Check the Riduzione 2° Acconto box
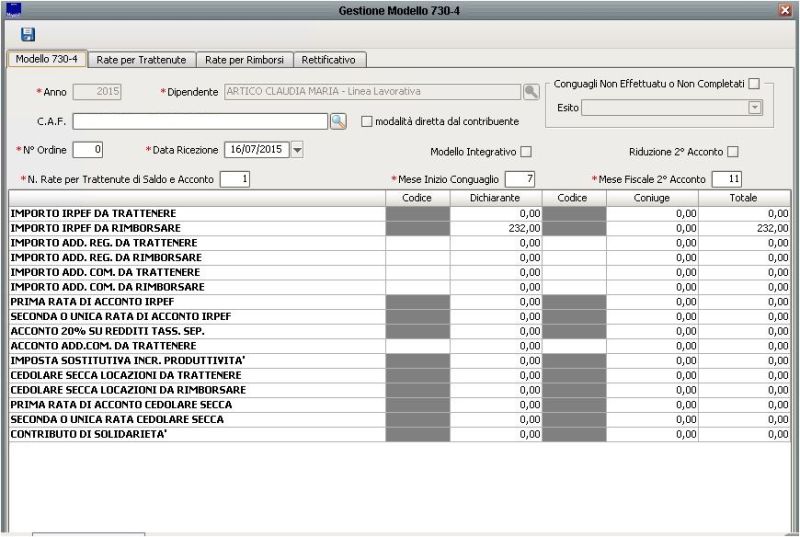Image resolution: width=800 pixels, height=537 pixels. pyautogui.click(x=733, y=152)
